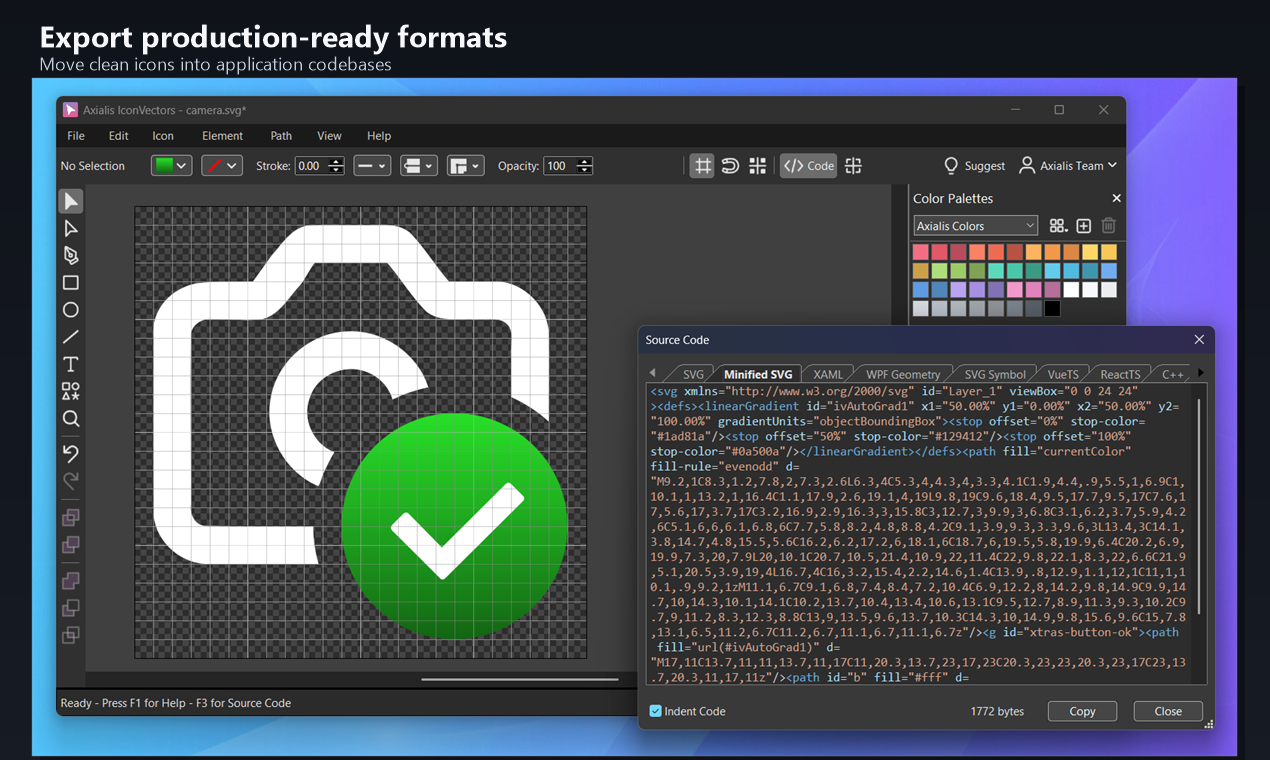1270x760 pixels.
Task: Select the Direct Selection node tool
Action: click(x=71, y=229)
